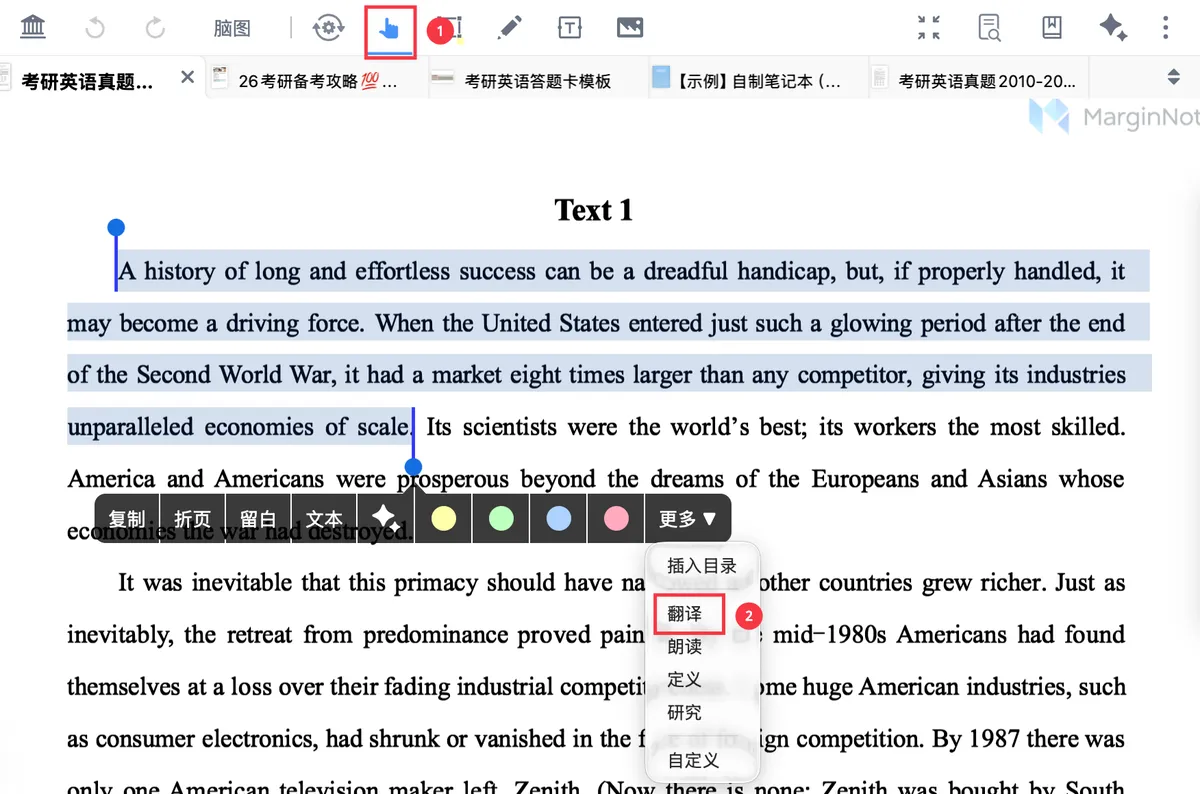Screen dimensions: 1200x794
Task: Open the vertical three-dot menu
Action: click(1166, 28)
